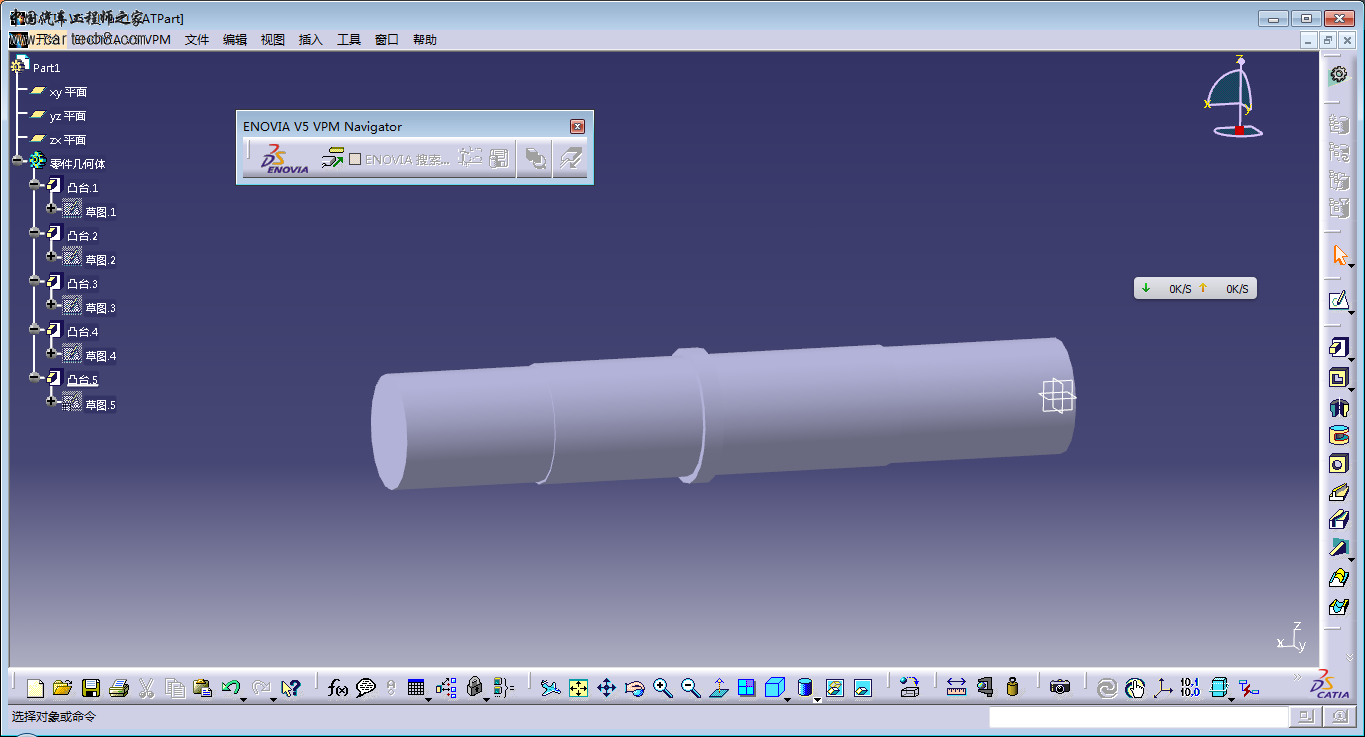
Task: Expand the 草图.3 sketch node
Action: coord(52,304)
